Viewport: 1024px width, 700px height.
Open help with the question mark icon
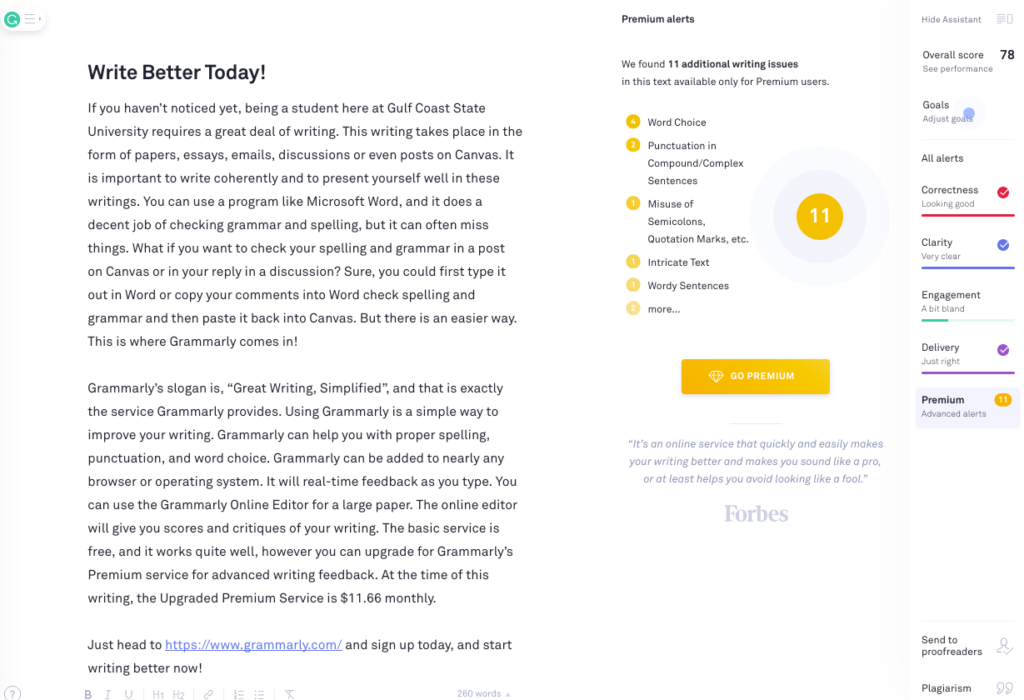12,693
